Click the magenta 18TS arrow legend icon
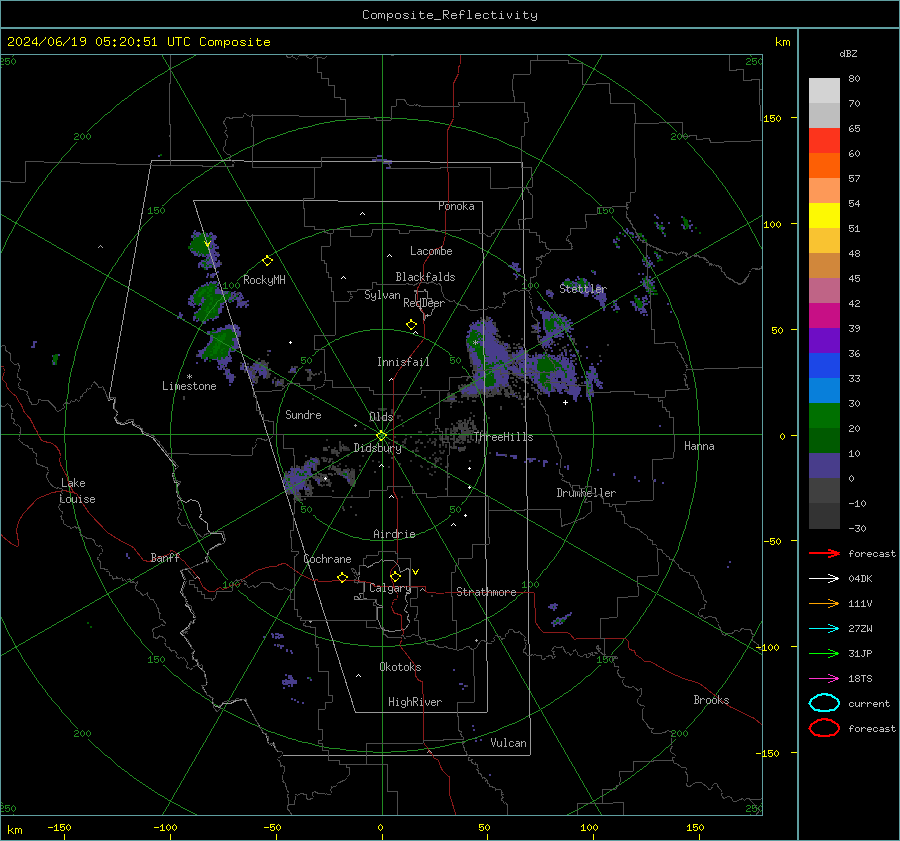Viewport: 900px width, 841px height. point(824,679)
